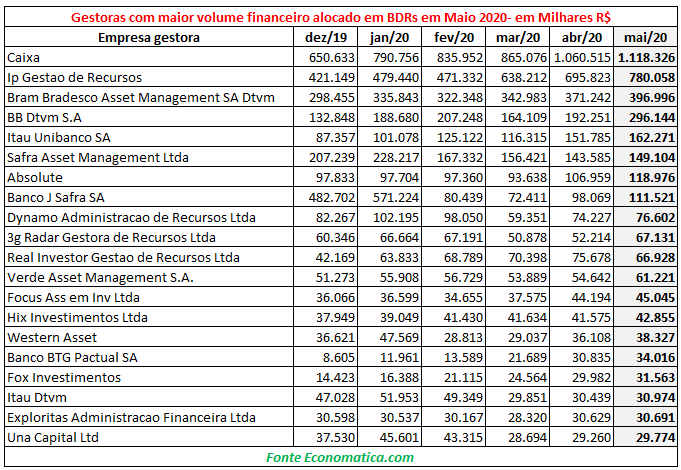Select value 322.348 in fev/20 column
Viewport: 681px width, 470px height.
pyautogui.click(x=460, y=97)
